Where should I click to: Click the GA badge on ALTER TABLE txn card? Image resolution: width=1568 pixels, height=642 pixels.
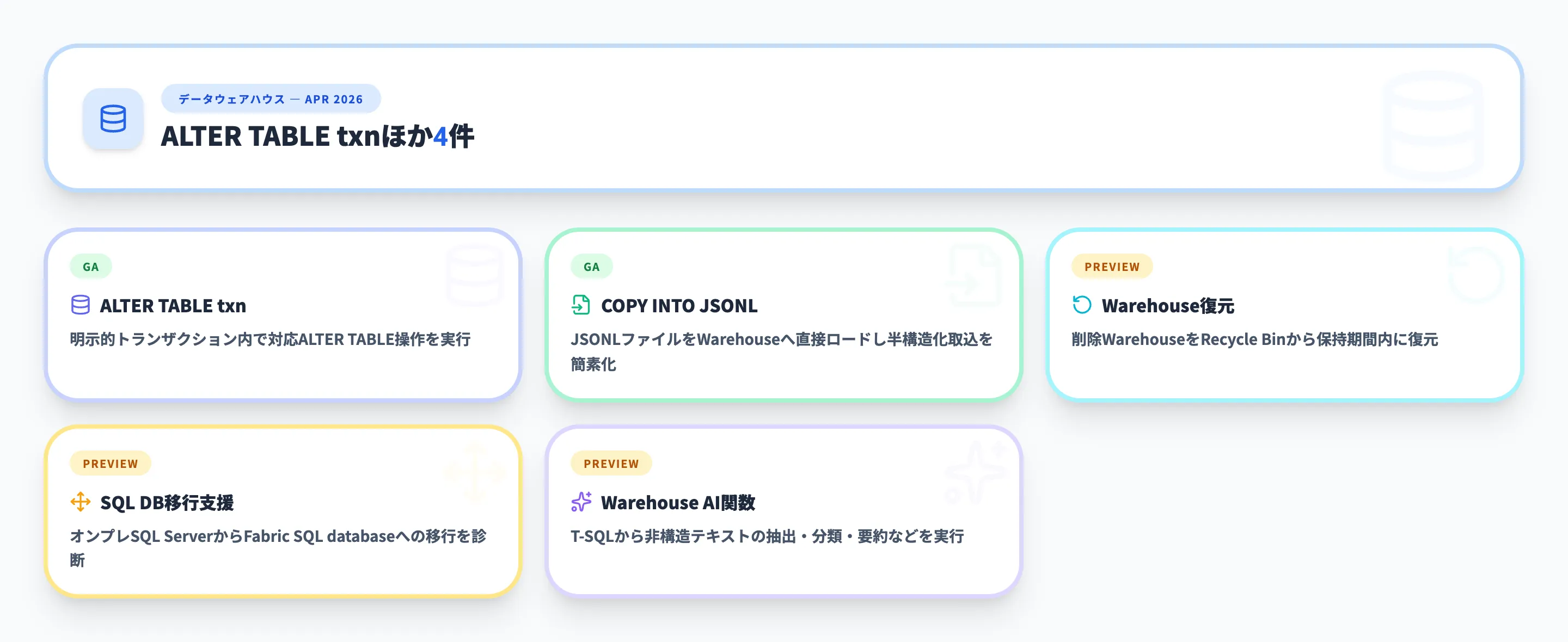pyautogui.click(x=91, y=267)
